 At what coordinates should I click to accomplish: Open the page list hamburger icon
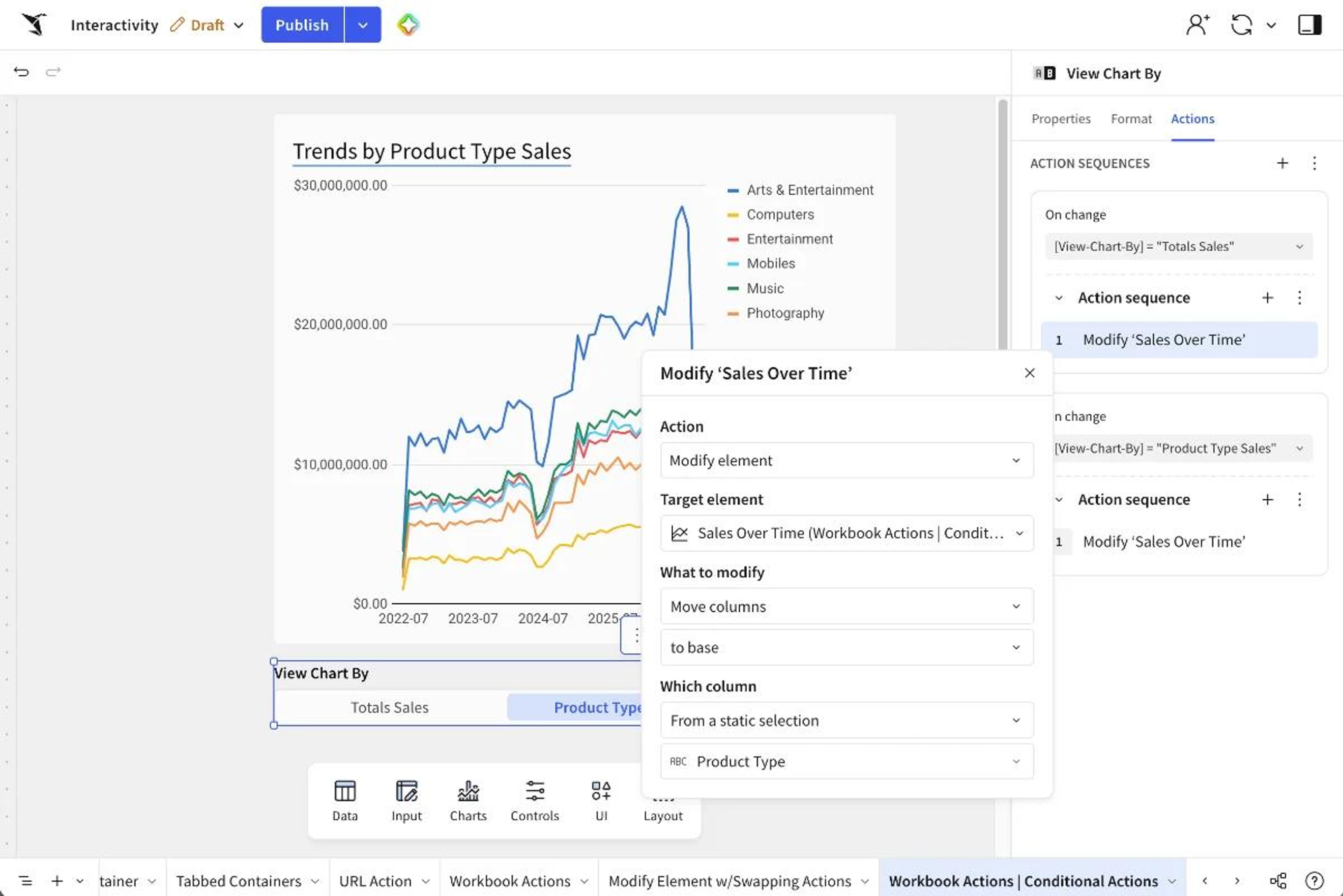click(25, 881)
